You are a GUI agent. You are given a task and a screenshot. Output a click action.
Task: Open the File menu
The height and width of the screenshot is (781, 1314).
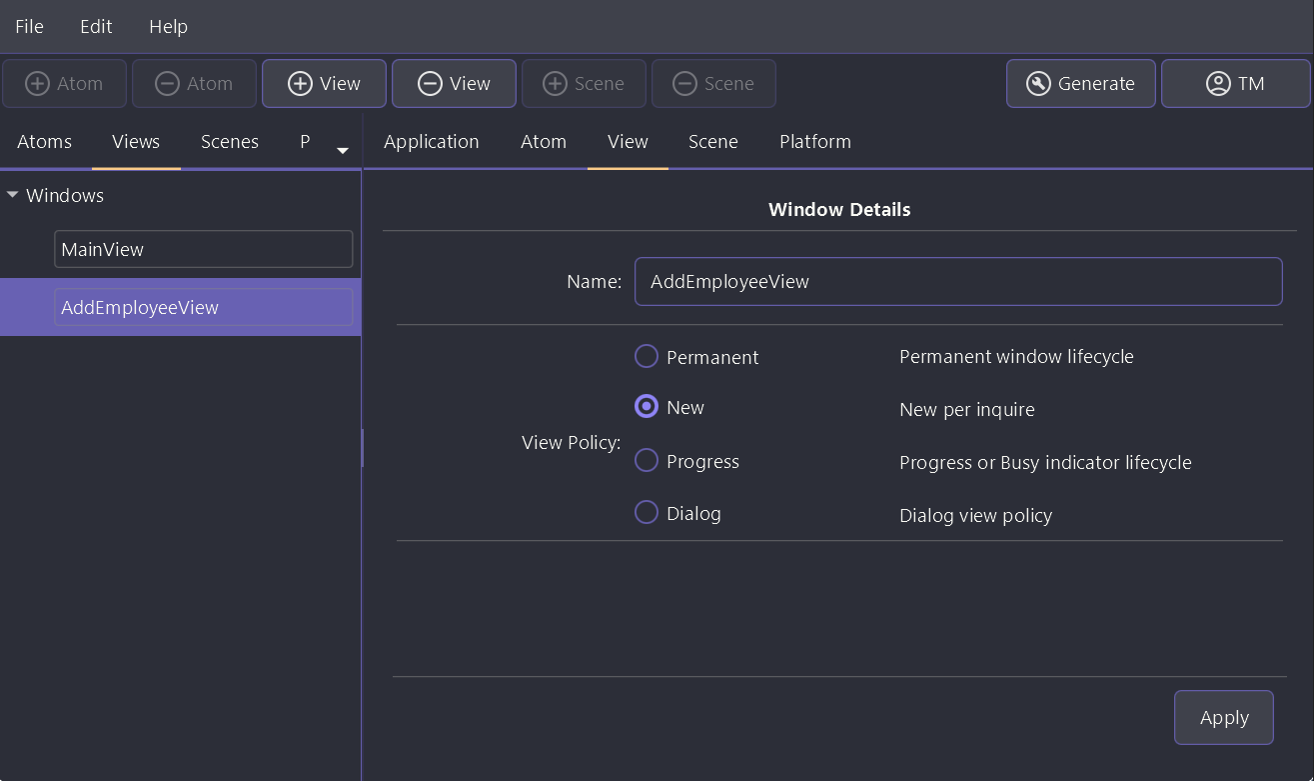pos(29,27)
